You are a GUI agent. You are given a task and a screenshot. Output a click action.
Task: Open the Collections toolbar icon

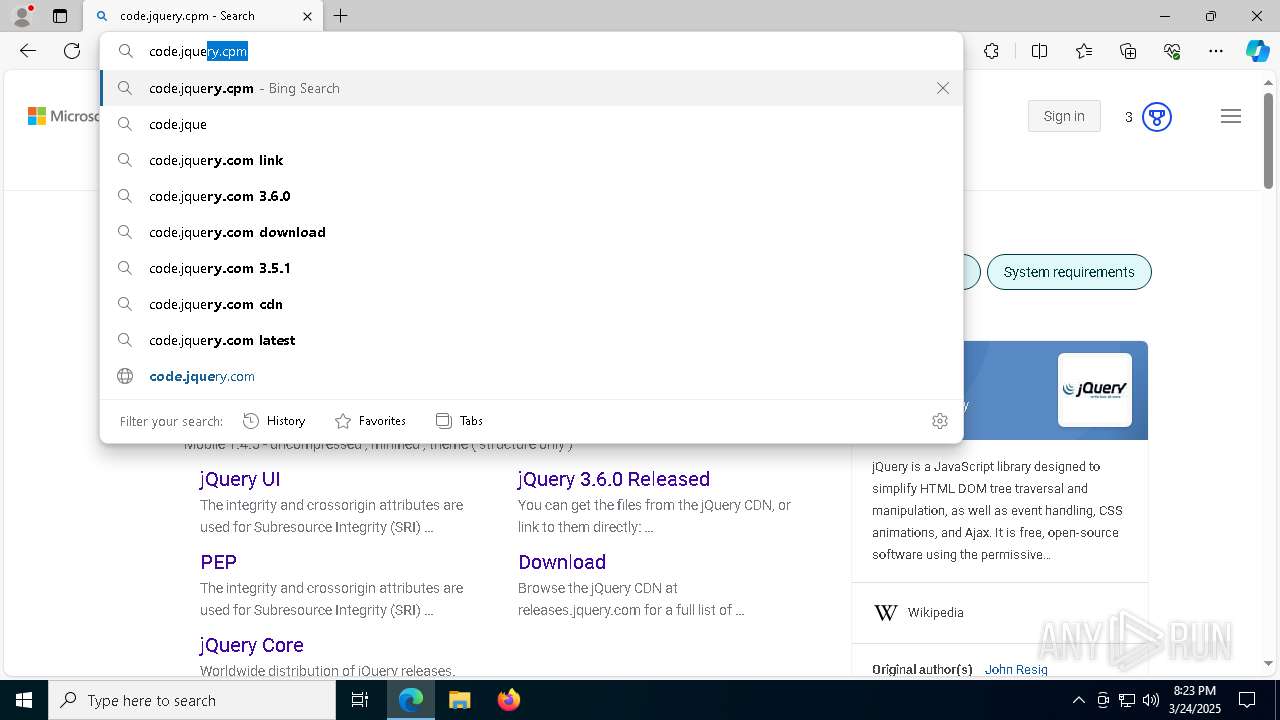[1128, 51]
